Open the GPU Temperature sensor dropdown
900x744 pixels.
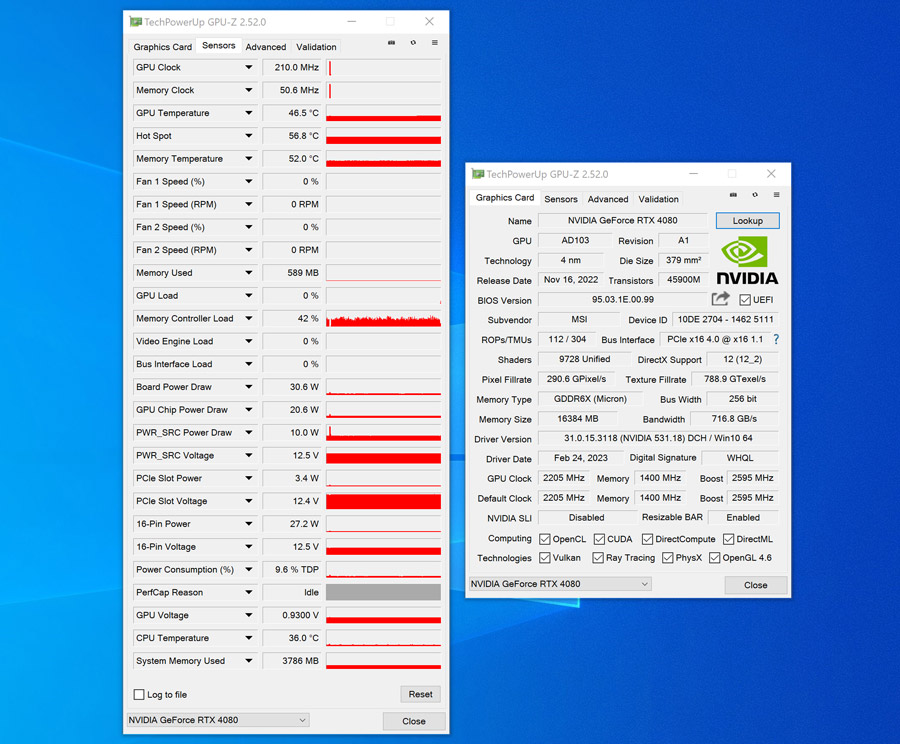249,113
